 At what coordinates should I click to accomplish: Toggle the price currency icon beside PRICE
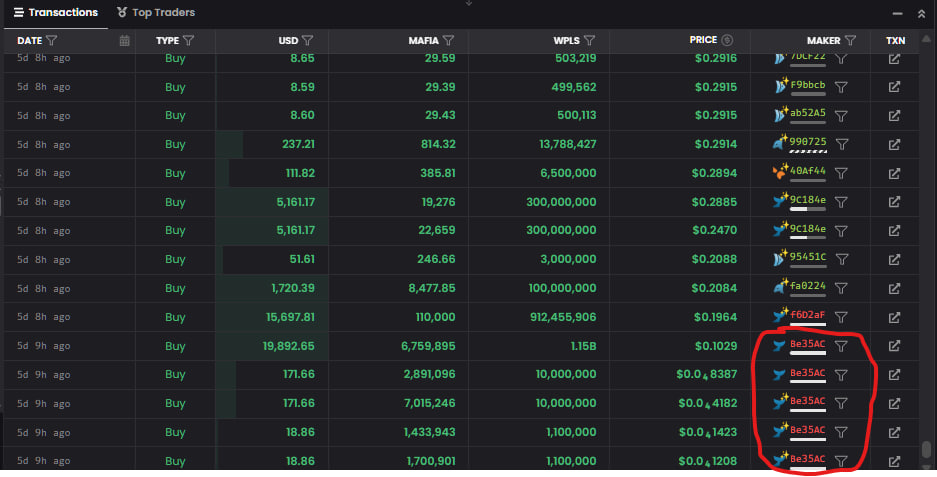(727, 40)
